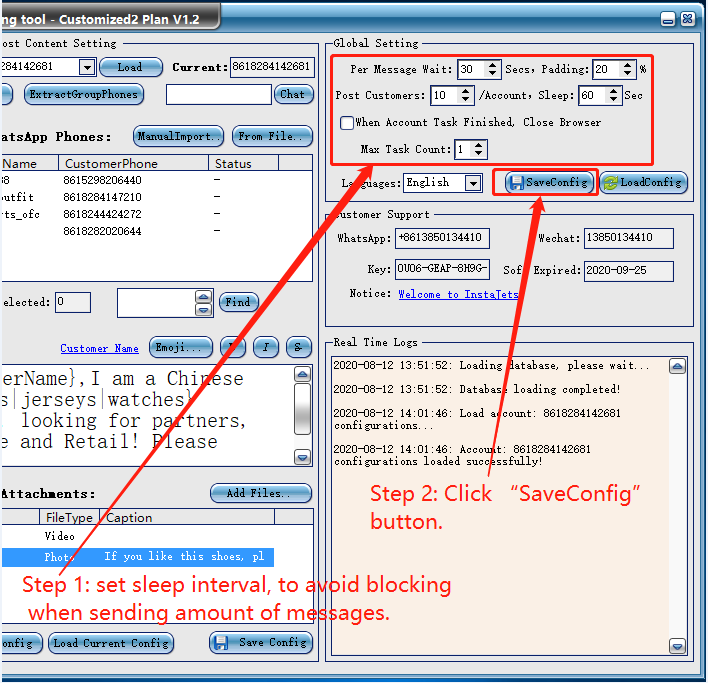Image resolution: width=708 pixels, height=683 pixels.
Task: Click the bottom Save Config button
Action: [x=261, y=642]
